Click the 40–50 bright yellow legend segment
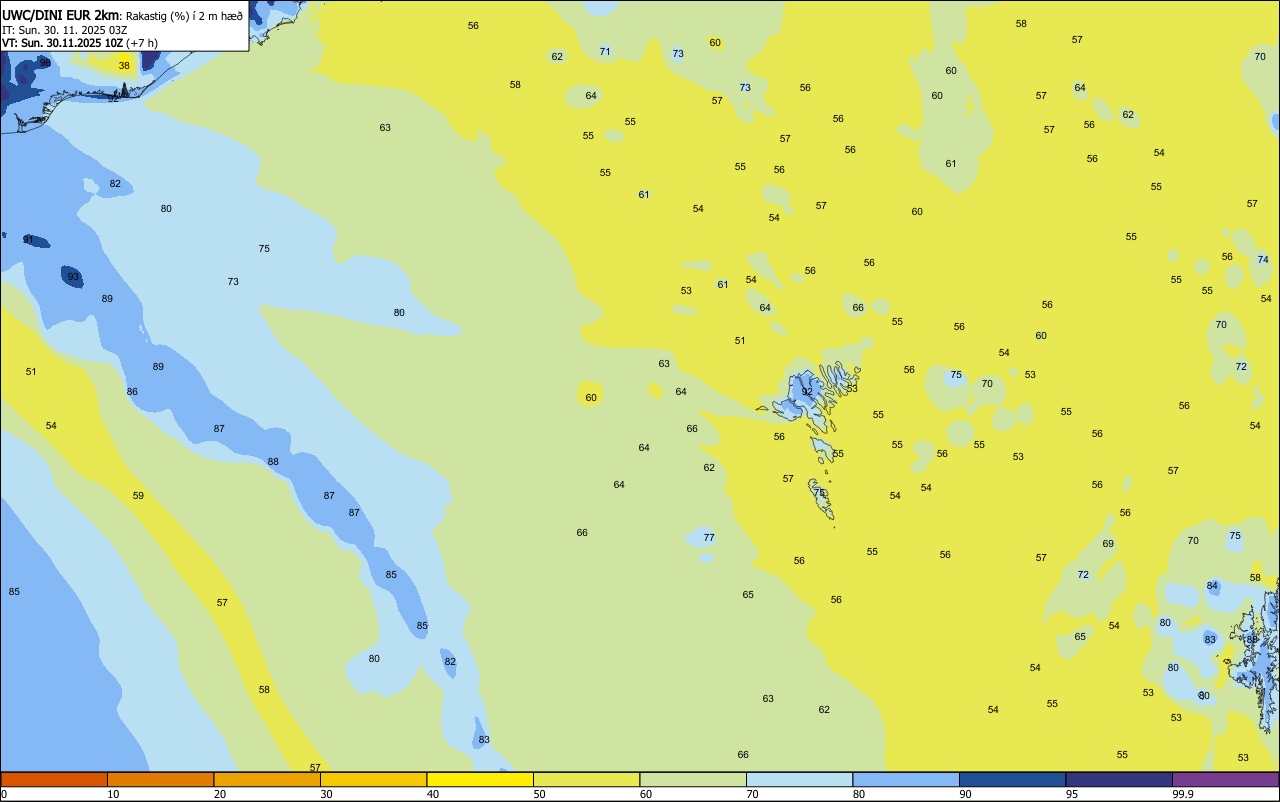The height and width of the screenshot is (802, 1280). point(480,779)
